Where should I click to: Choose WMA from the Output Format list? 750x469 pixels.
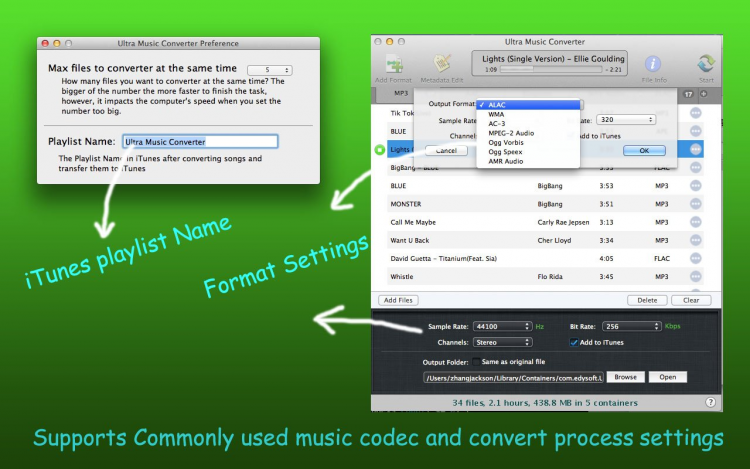[x=529, y=114]
